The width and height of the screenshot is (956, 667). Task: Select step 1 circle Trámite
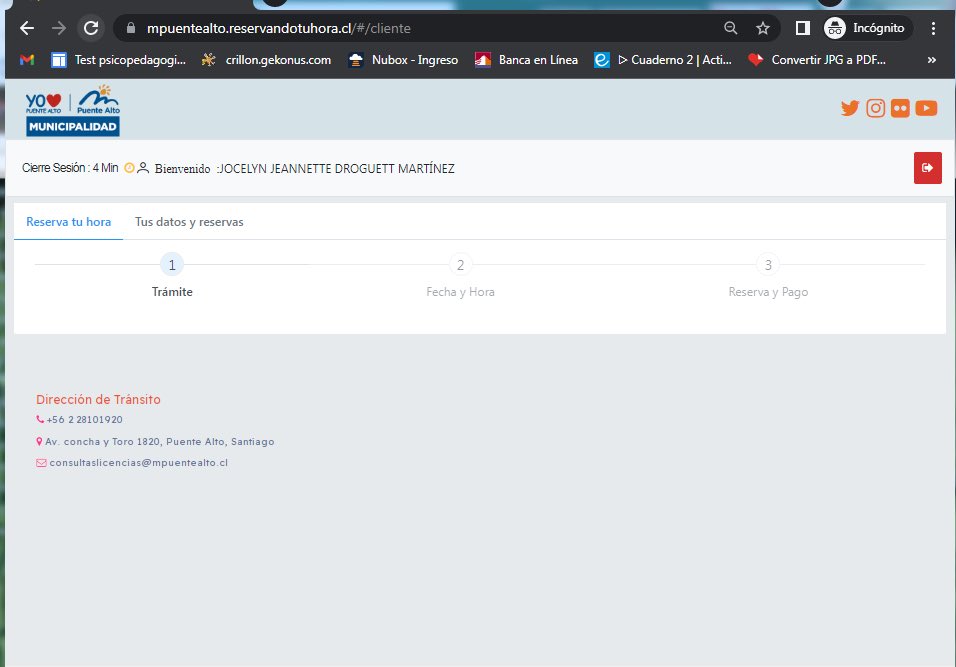172,265
